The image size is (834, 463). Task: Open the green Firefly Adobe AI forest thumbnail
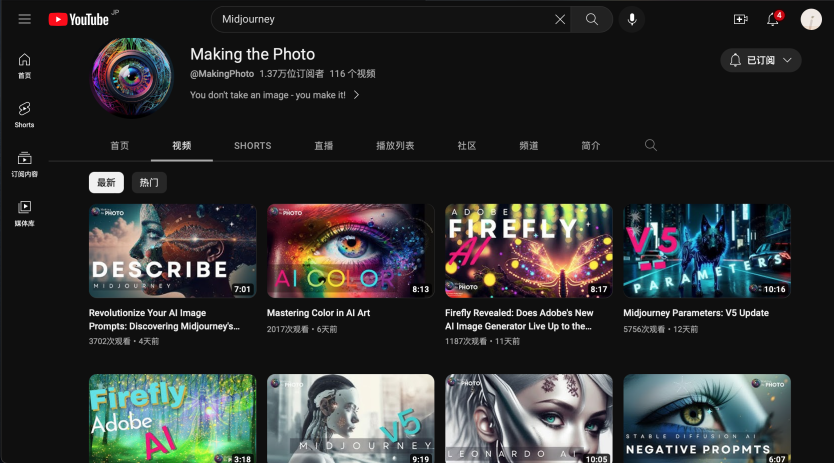tap(172, 418)
